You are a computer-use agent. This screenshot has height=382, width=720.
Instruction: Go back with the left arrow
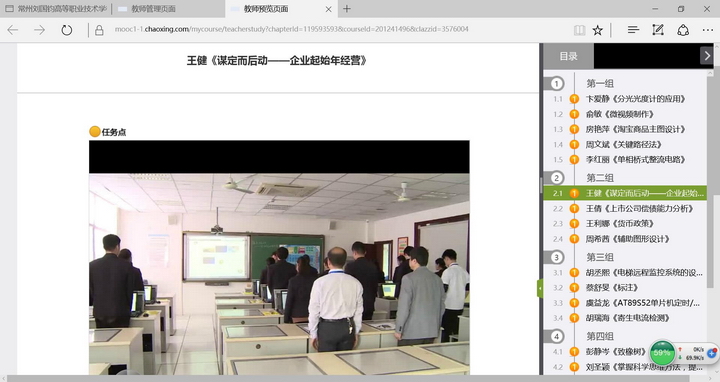(13, 30)
